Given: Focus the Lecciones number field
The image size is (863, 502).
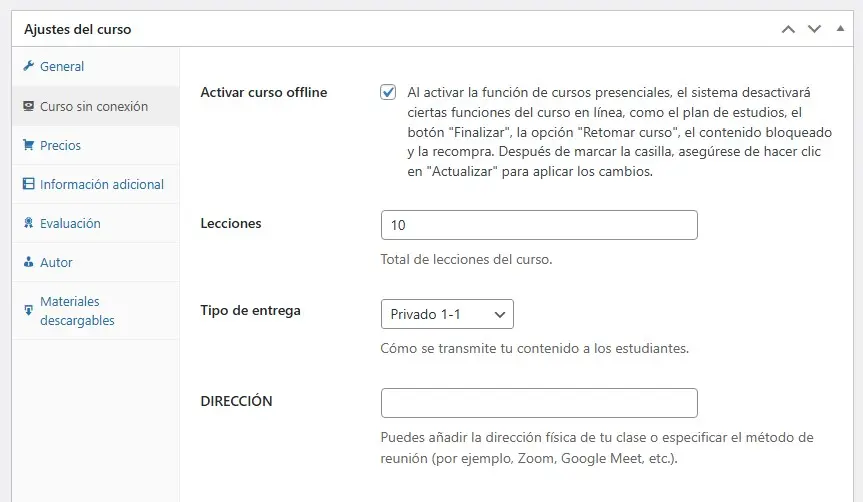Looking at the screenshot, I should (538, 225).
